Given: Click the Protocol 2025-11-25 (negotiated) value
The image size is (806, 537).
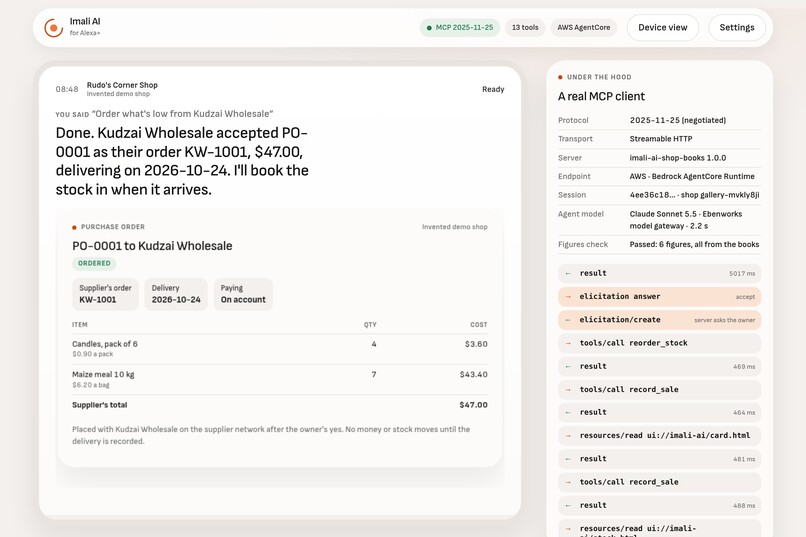Looking at the screenshot, I should pos(677,120).
